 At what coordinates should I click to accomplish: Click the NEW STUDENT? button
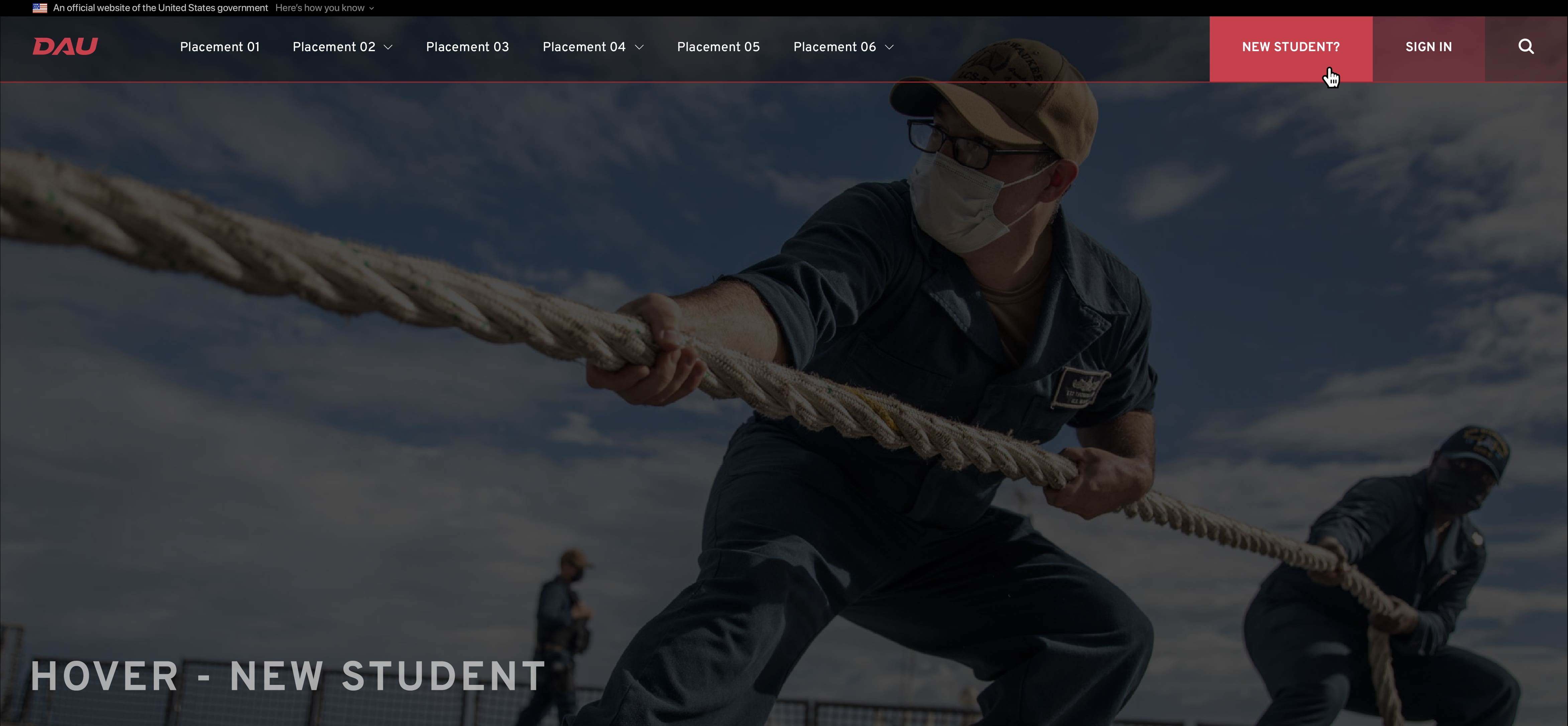pyautogui.click(x=1291, y=49)
